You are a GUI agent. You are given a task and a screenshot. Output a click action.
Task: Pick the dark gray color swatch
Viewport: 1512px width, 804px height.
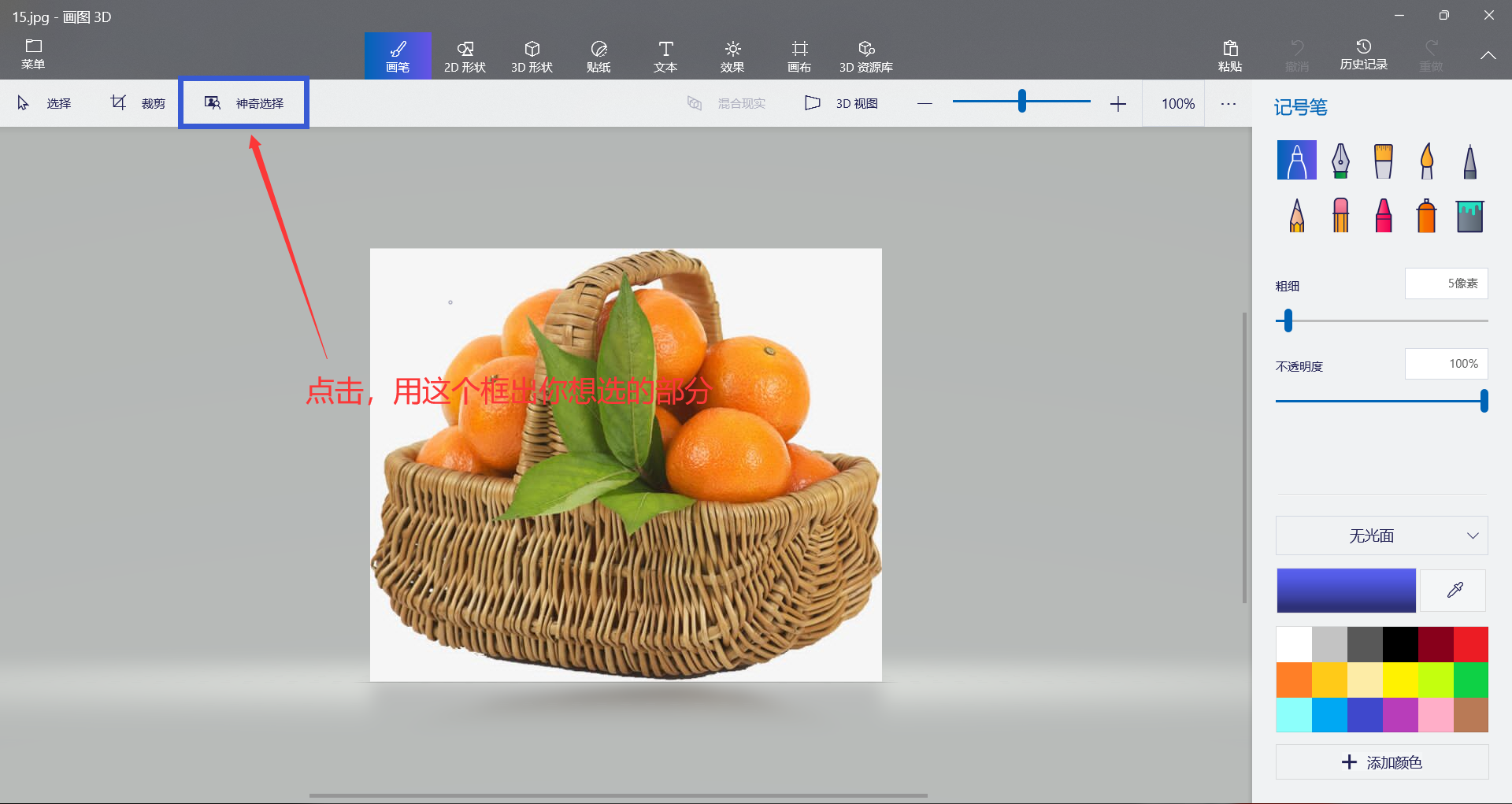pos(1365,644)
